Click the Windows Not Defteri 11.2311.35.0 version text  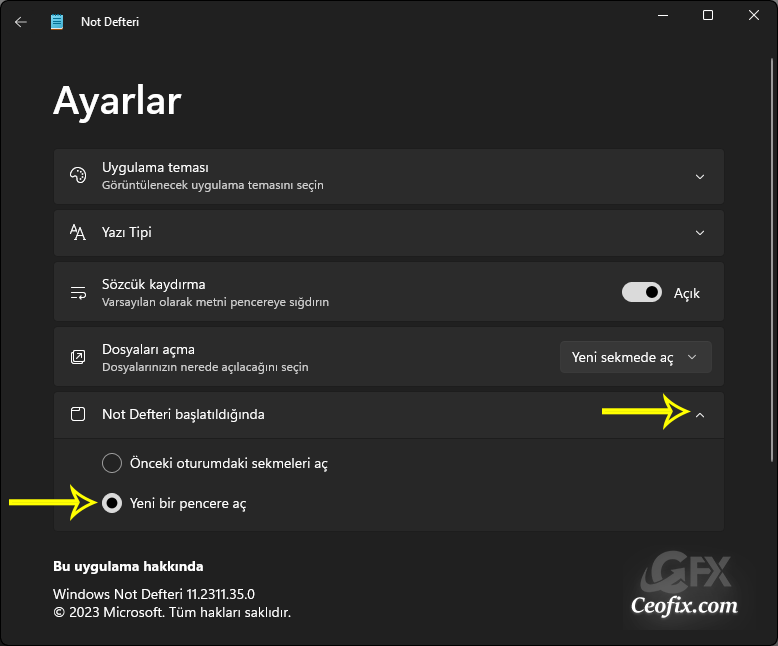point(154,594)
